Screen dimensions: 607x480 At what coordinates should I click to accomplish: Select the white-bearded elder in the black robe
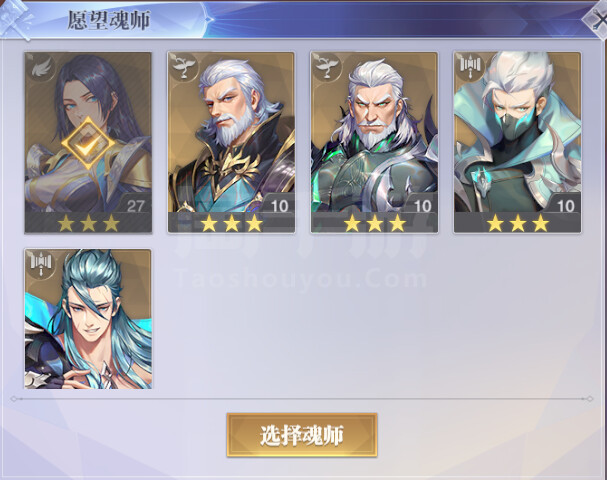point(231,142)
